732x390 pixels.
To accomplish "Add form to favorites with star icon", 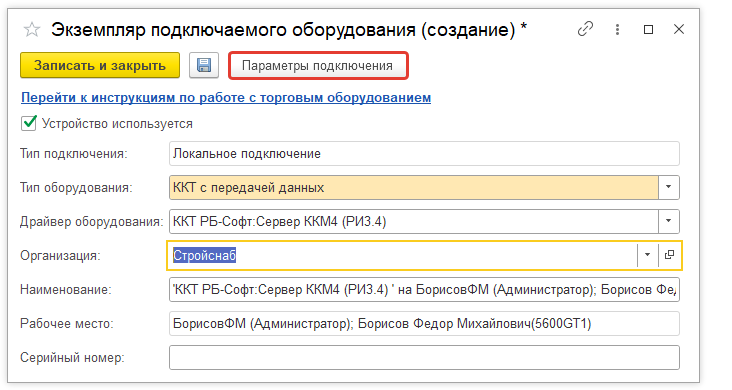I will pyautogui.click(x=32, y=30).
